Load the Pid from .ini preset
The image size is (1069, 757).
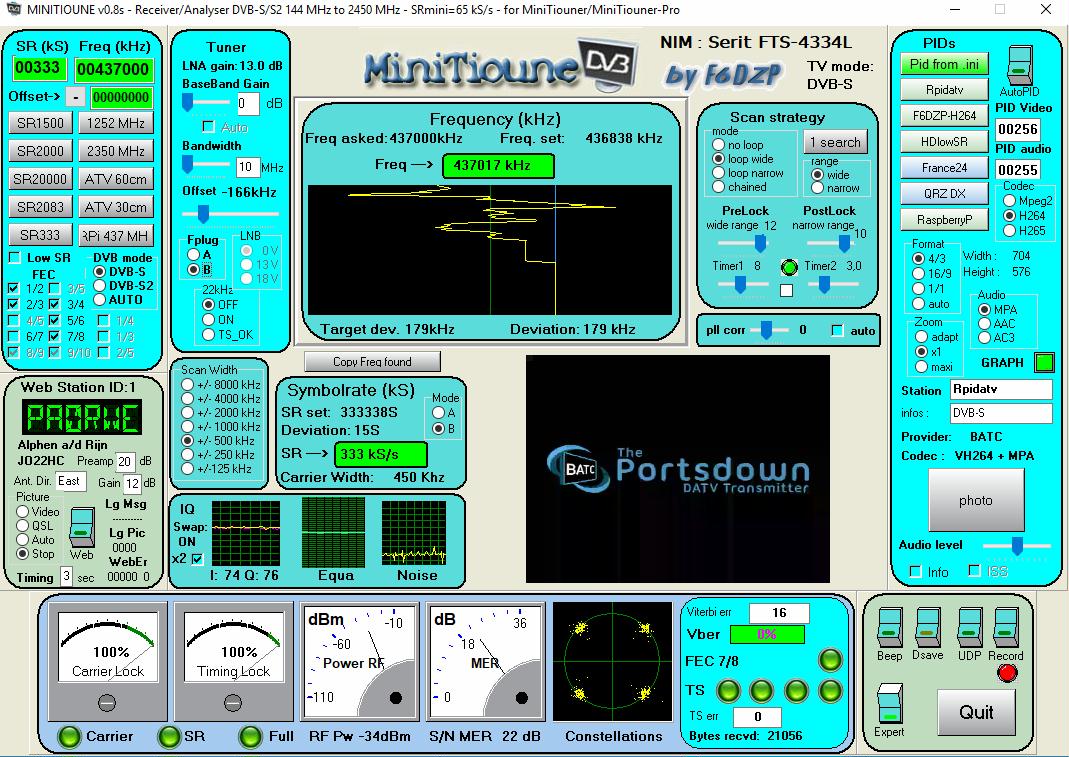coord(944,64)
